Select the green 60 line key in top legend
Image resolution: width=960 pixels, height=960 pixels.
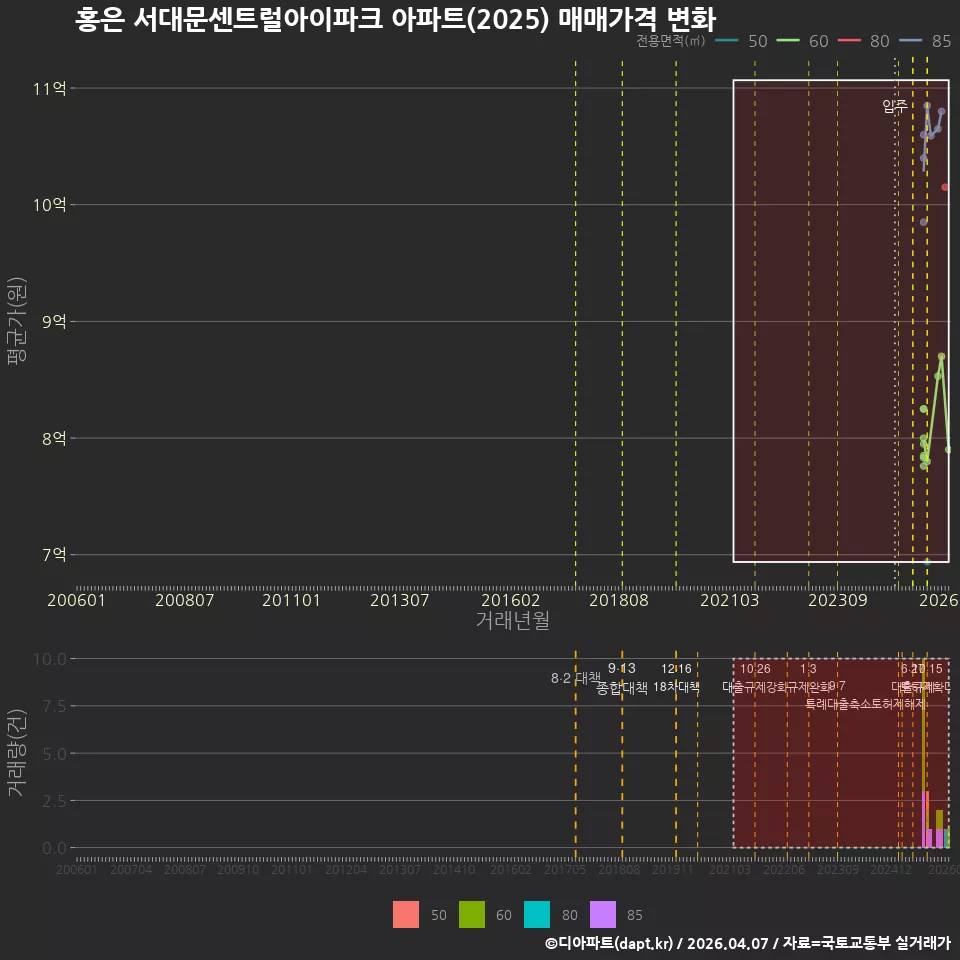(x=788, y=41)
